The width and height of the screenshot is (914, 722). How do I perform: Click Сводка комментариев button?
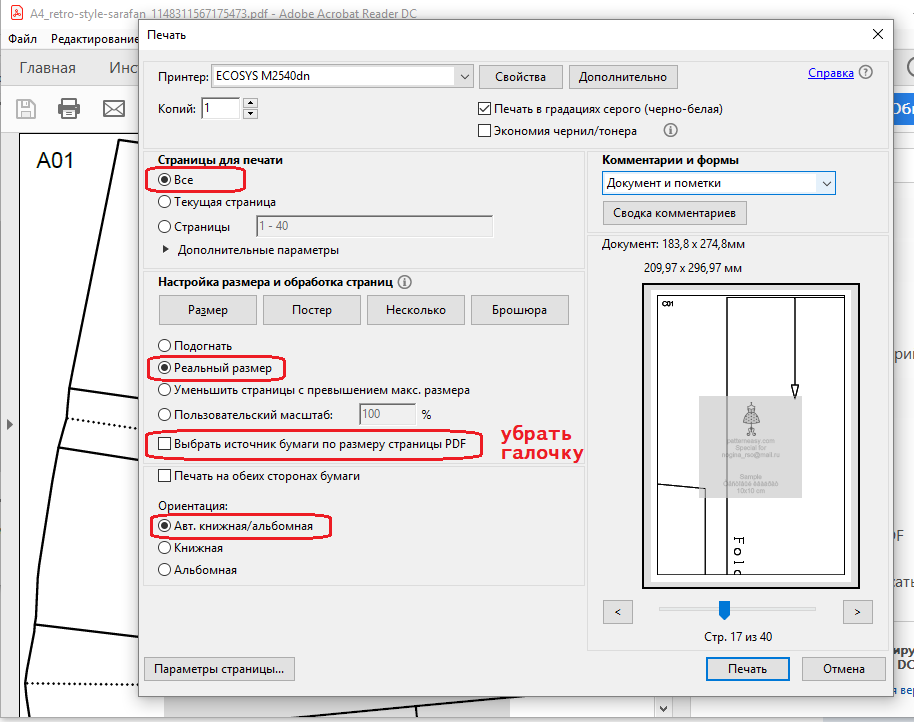[x=674, y=213]
